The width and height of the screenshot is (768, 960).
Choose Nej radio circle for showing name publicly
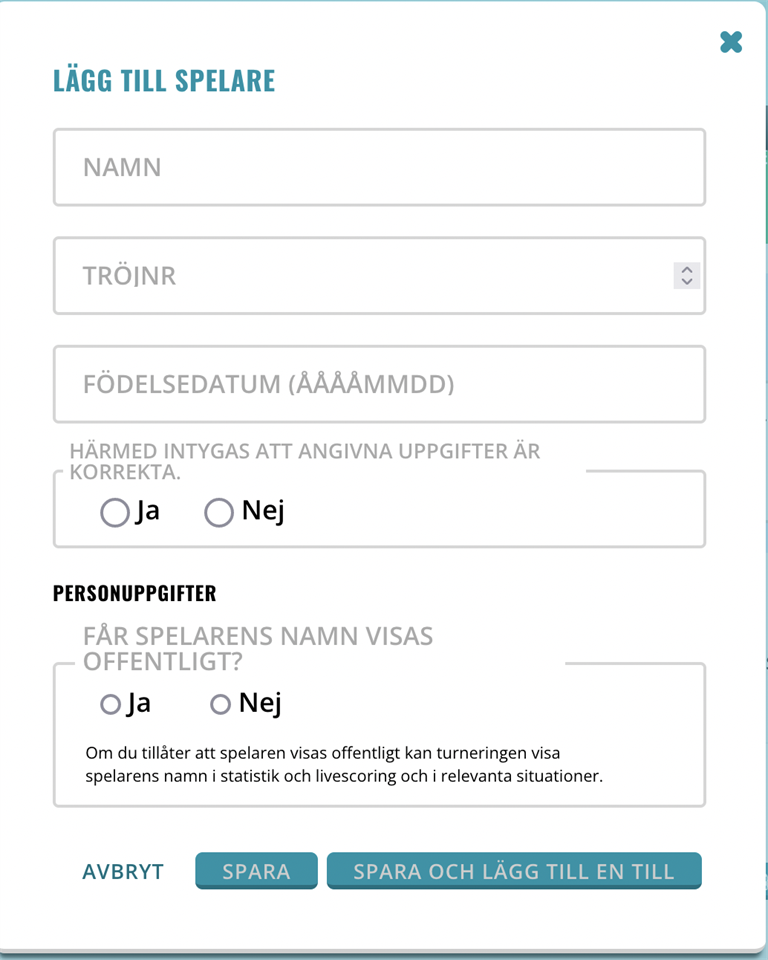coord(220,705)
